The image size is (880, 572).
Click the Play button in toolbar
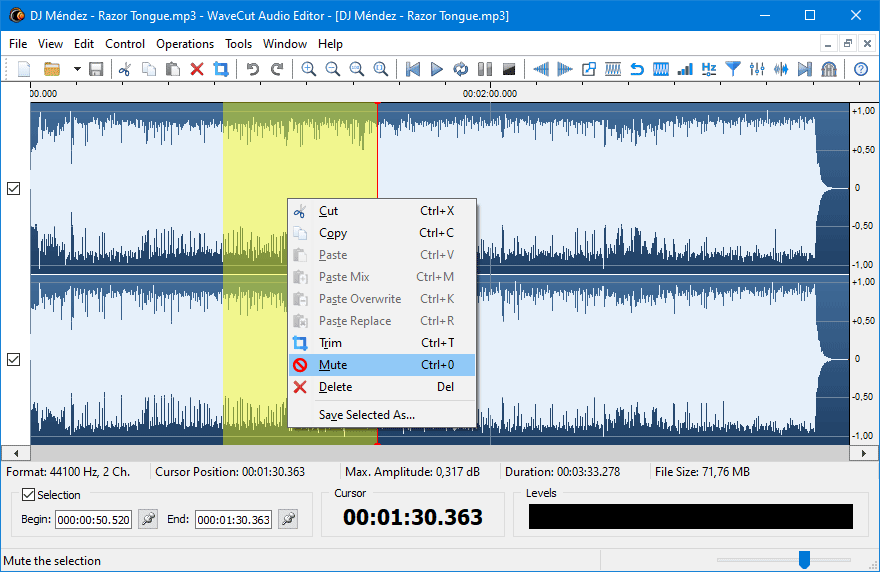[x=437, y=69]
